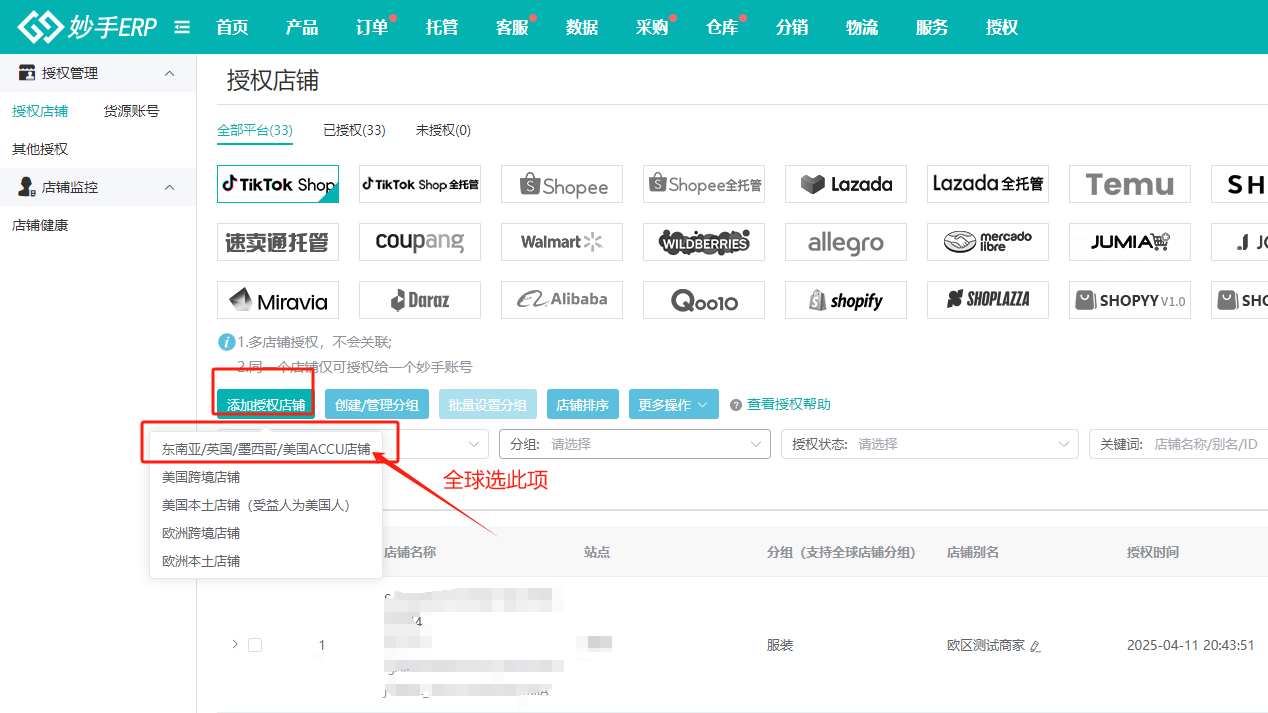Switch to the 全部平台(33) tab
The width and height of the screenshot is (1268, 713).
(255, 130)
